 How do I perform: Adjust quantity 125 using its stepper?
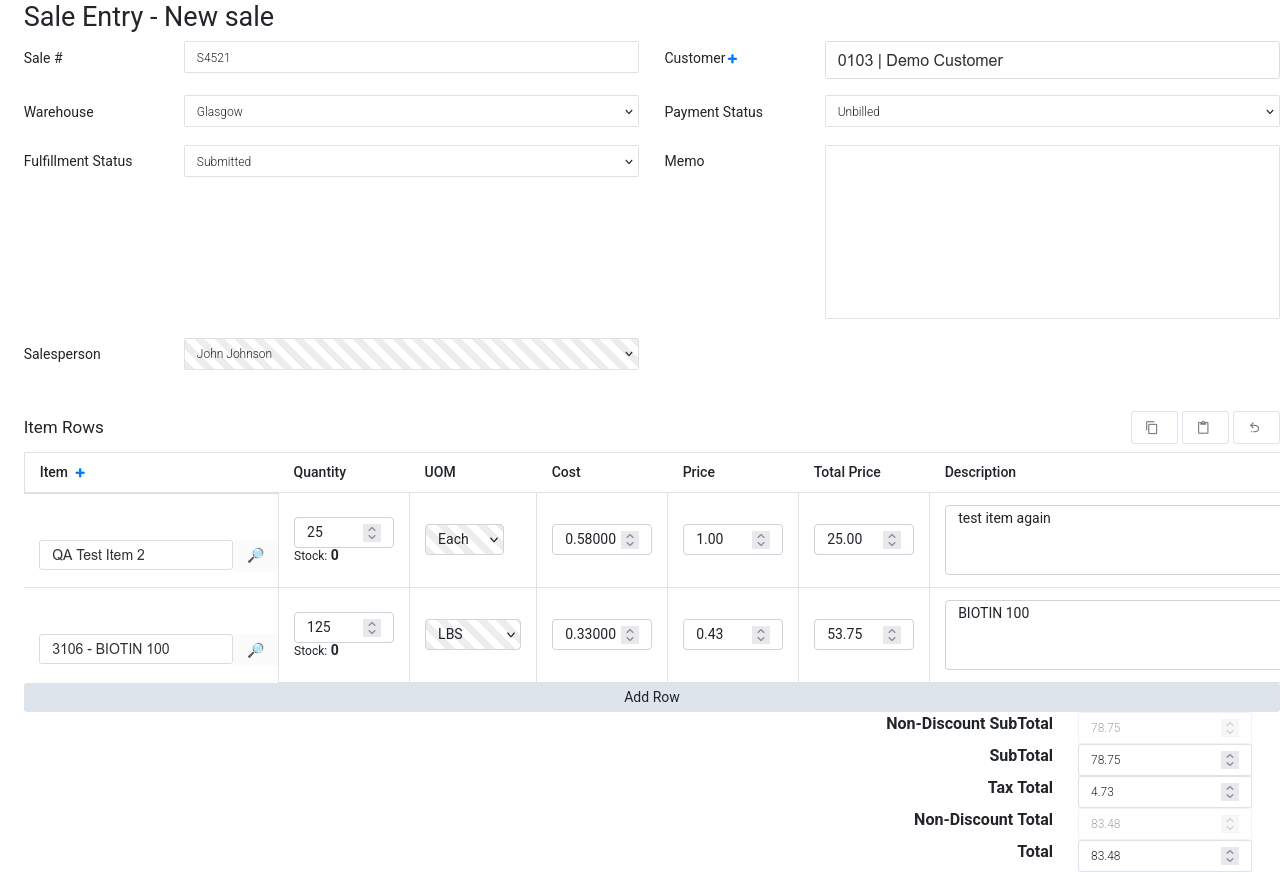click(x=371, y=628)
